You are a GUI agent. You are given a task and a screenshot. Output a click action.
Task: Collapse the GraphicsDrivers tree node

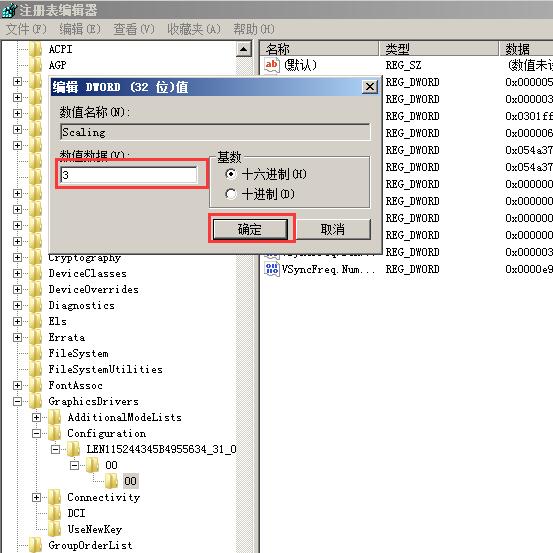point(17,401)
